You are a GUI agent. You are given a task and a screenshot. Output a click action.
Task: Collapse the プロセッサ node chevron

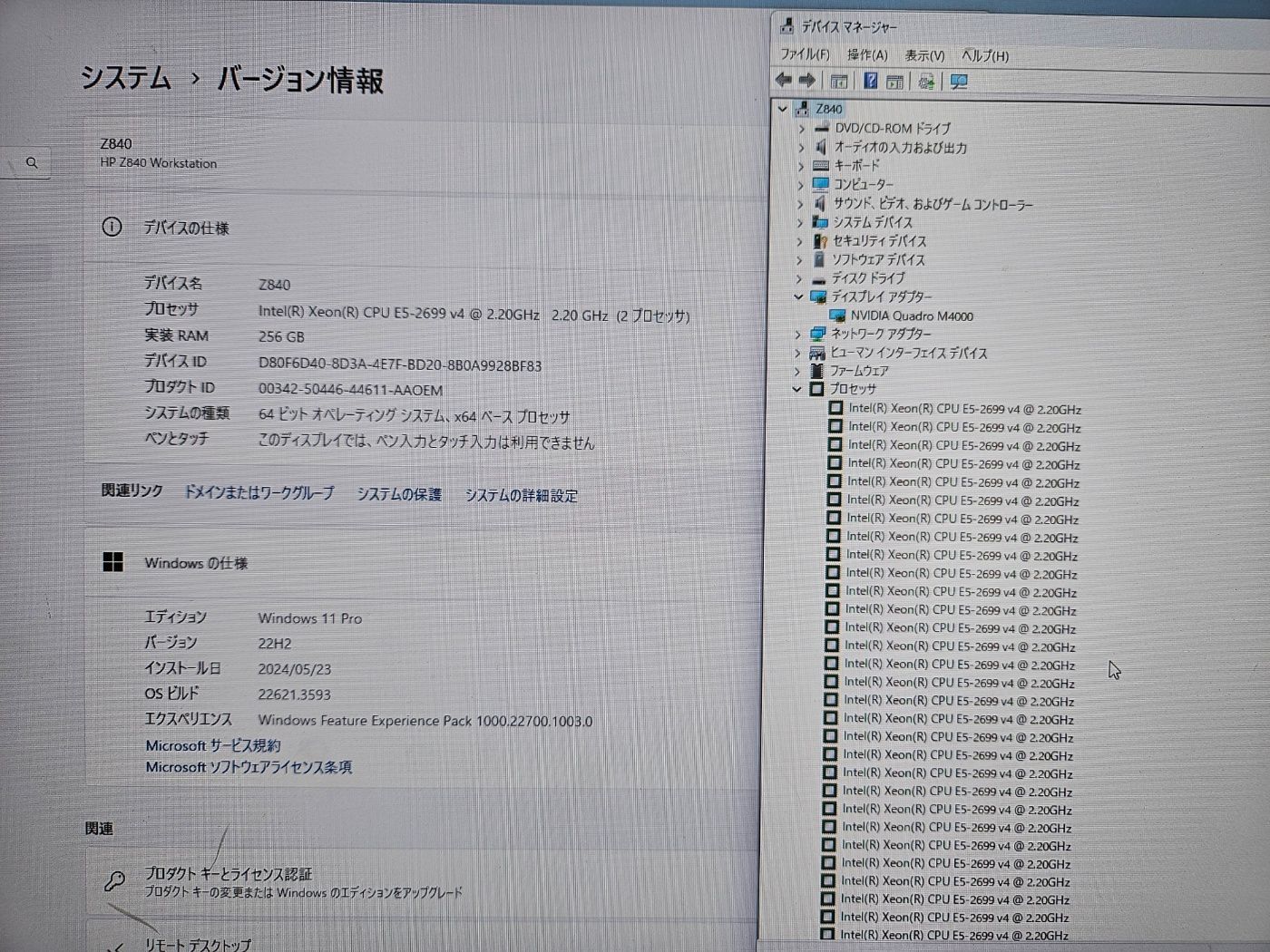pos(796,389)
